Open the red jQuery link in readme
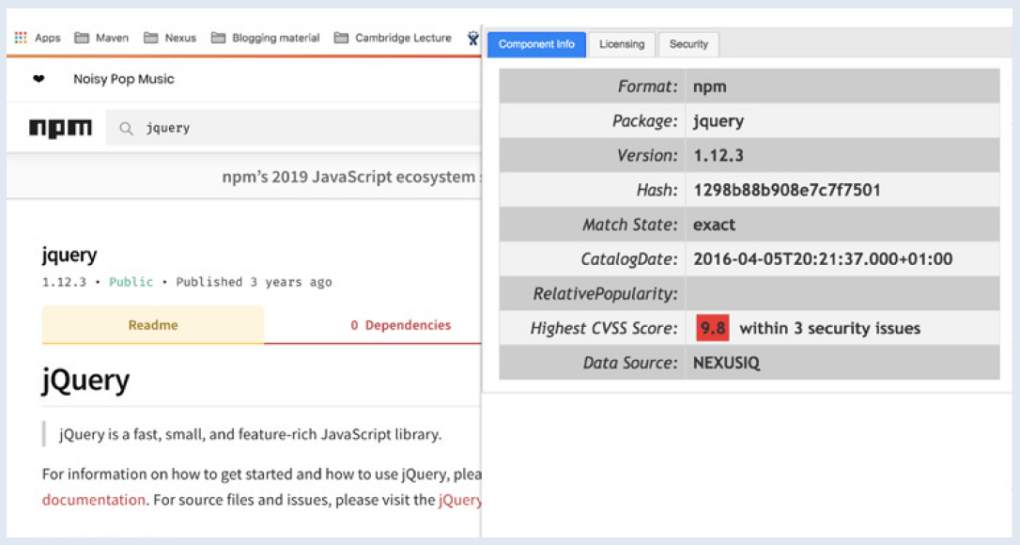The height and width of the screenshot is (545, 1020). point(460,499)
